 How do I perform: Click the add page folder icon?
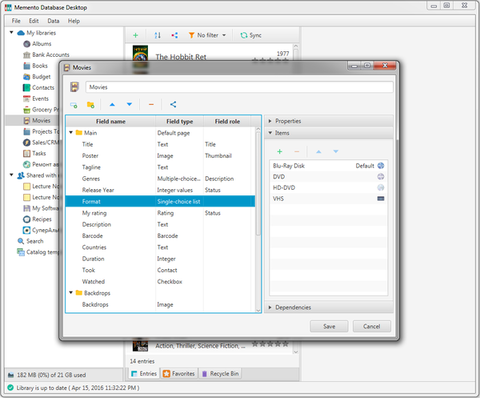coord(90,105)
